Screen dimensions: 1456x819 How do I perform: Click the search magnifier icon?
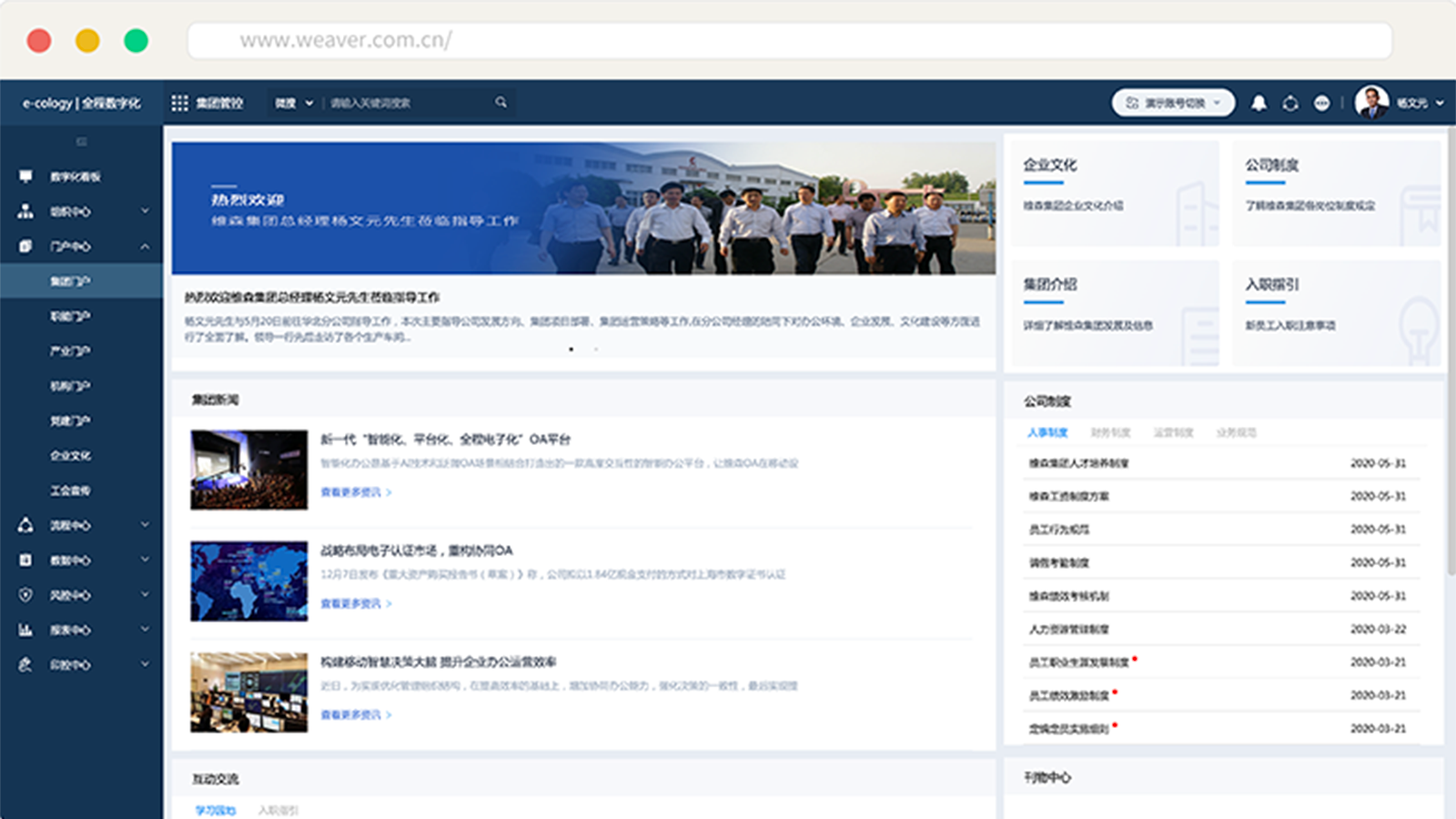coord(500,103)
